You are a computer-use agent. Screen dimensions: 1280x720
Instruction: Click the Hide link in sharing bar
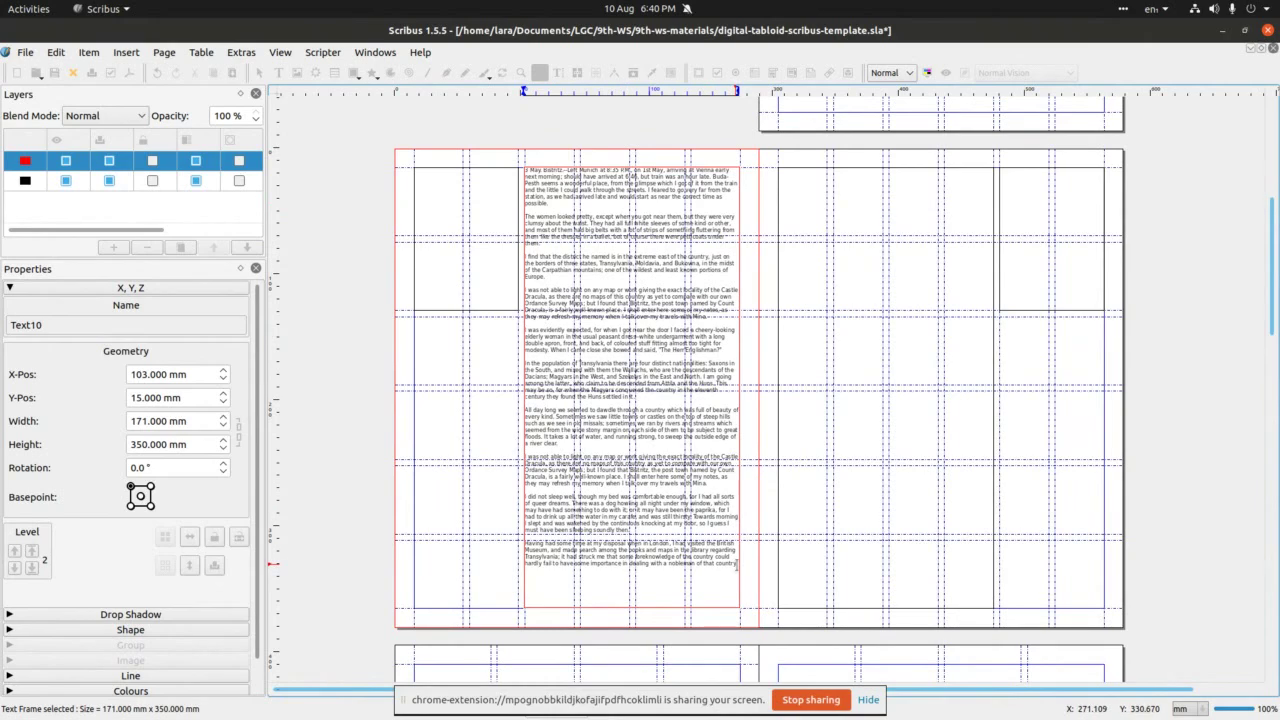click(868, 700)
